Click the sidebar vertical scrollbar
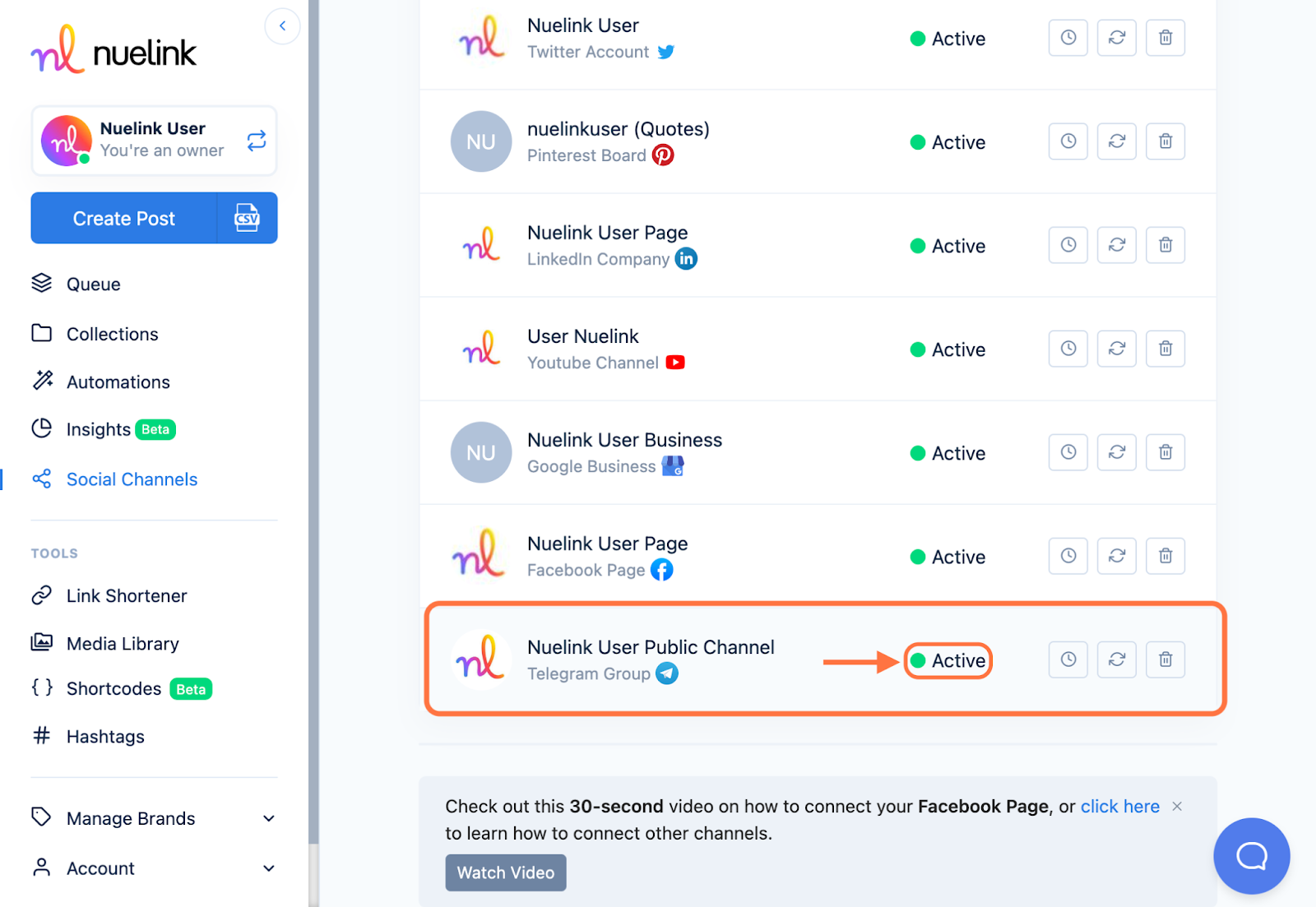The image size is (1316, 907). click(313, 421)
